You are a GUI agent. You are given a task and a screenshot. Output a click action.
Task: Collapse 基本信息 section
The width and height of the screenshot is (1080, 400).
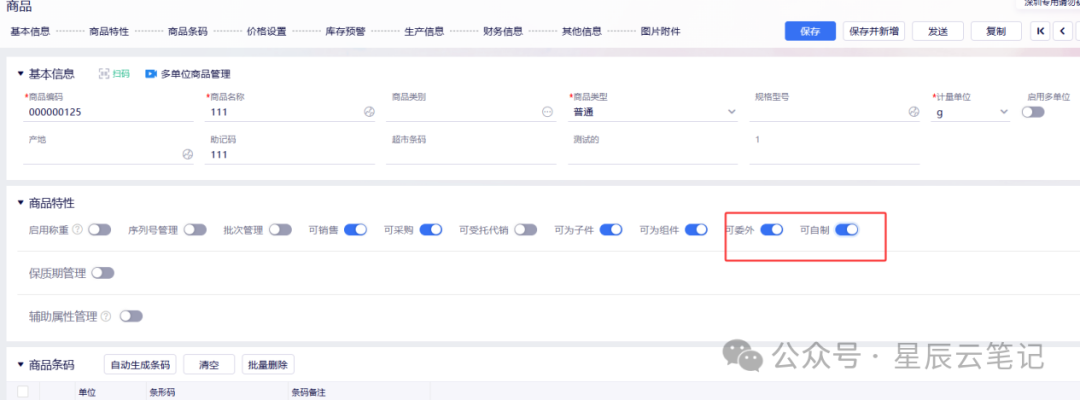click(x=21, y=74)
